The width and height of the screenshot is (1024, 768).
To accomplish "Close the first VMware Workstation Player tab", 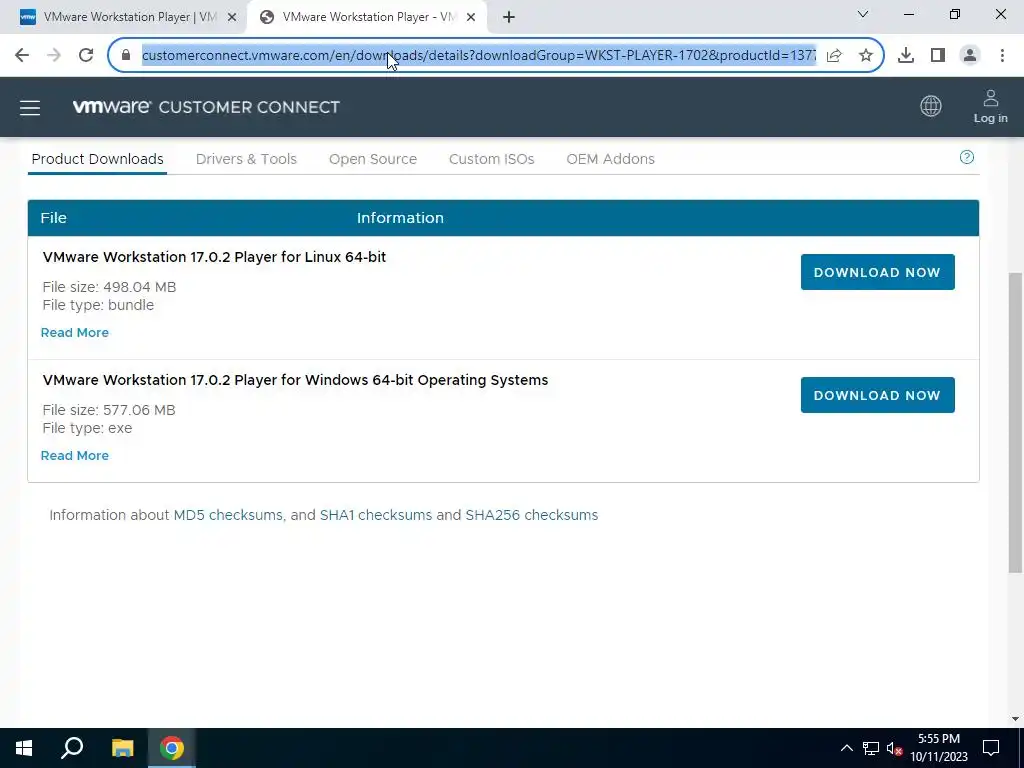I will tap(232, 17).
